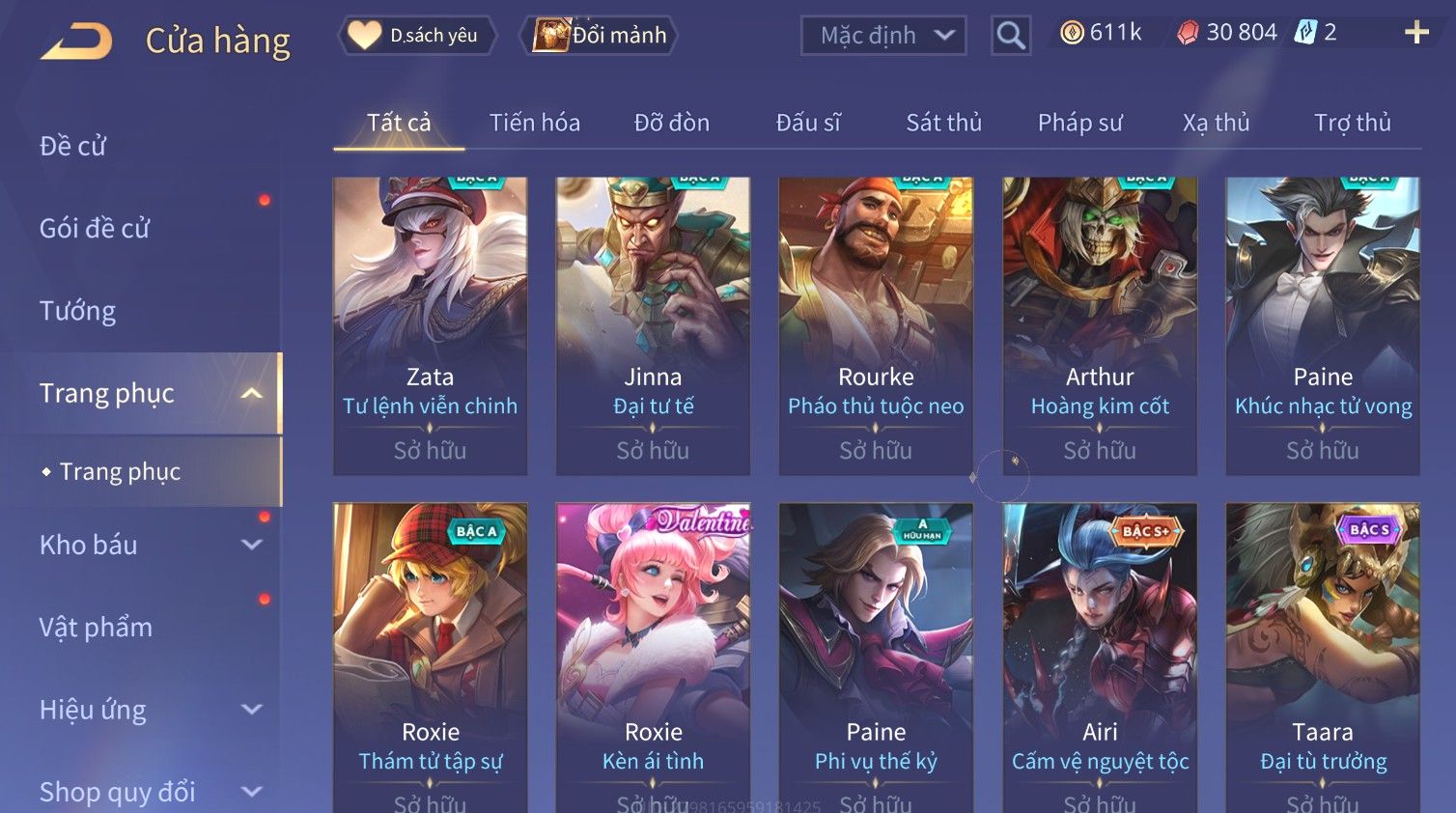Open Tướng in the sidebar
1456x813 pixels.
tap(78, 311)
